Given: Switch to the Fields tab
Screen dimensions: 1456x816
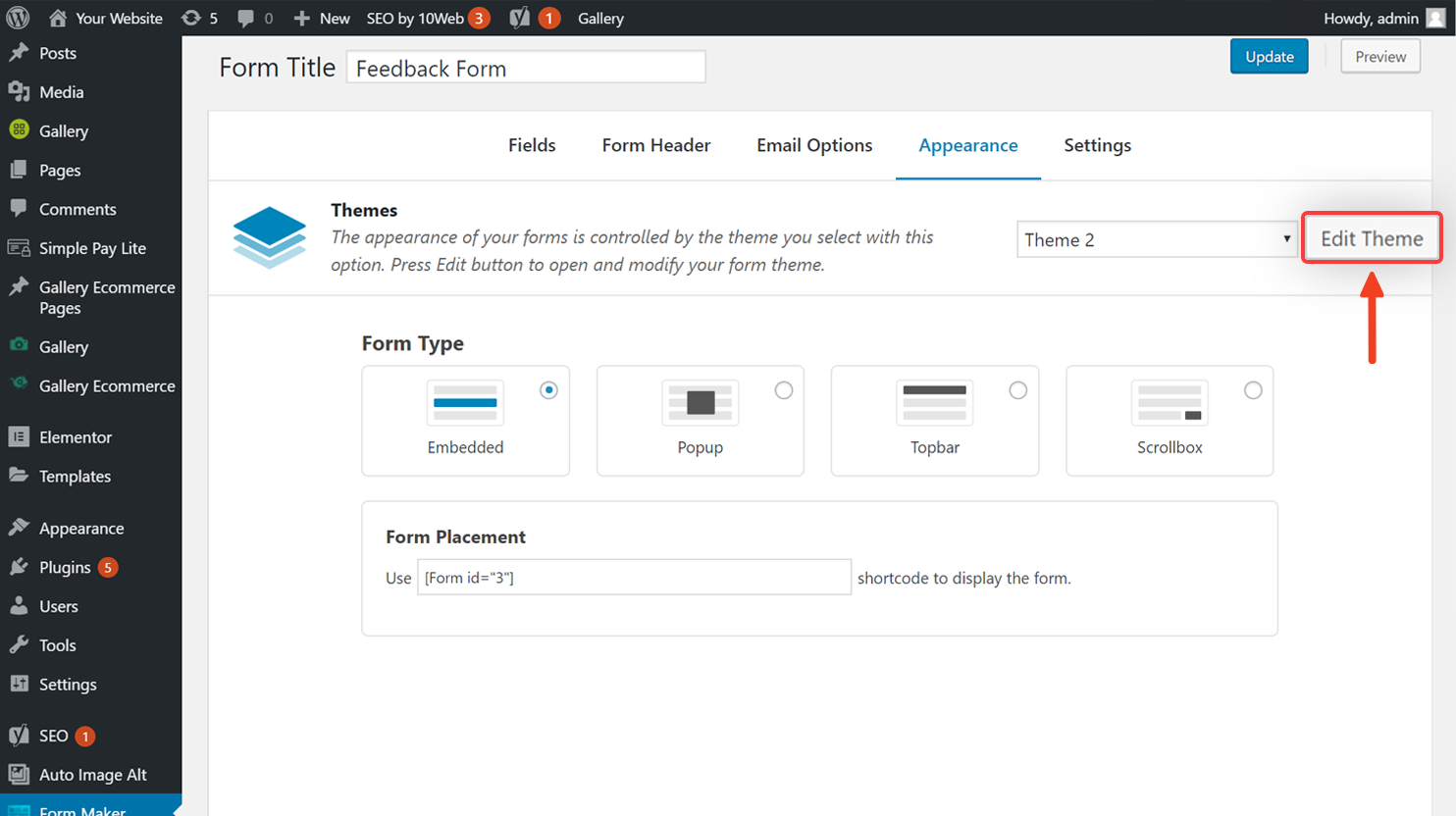Looking at the screenshot, I should 532,145.
